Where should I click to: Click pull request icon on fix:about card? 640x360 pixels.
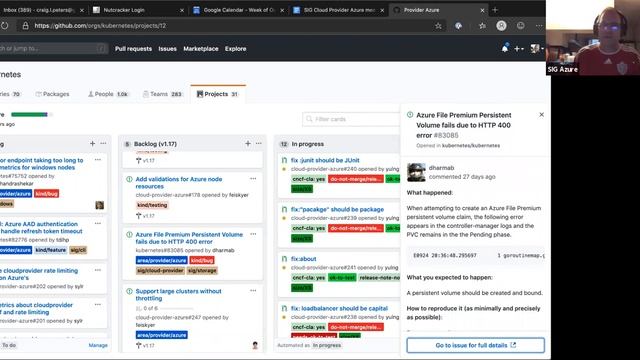284,259
